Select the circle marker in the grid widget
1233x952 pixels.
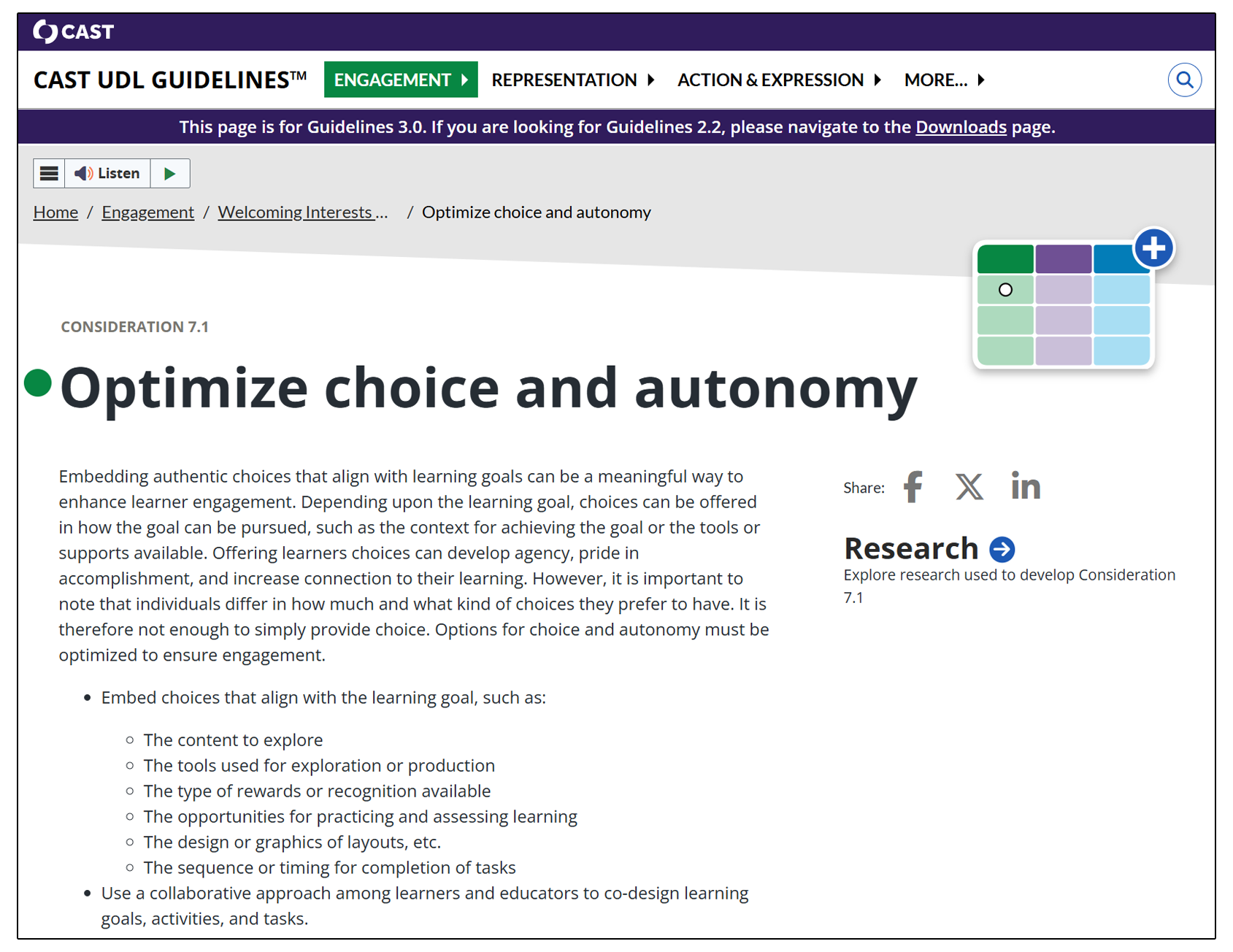[1005, 290]
